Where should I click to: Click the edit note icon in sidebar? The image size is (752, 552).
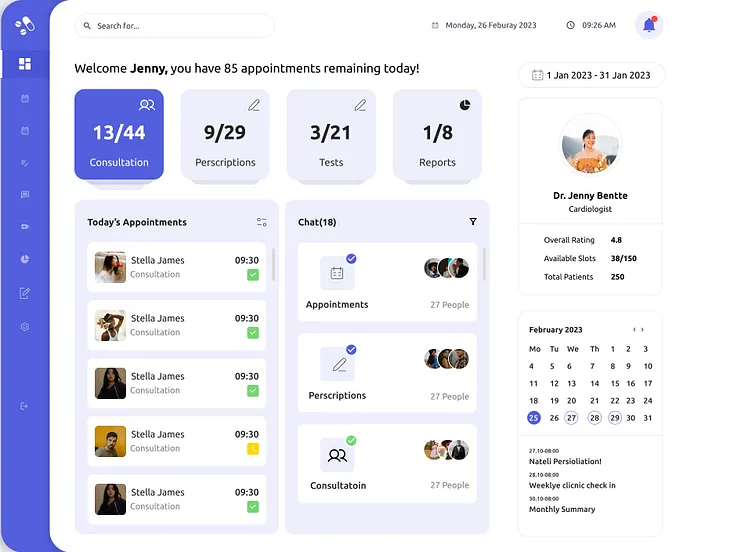pyautogui.click(x=25, y=293)
